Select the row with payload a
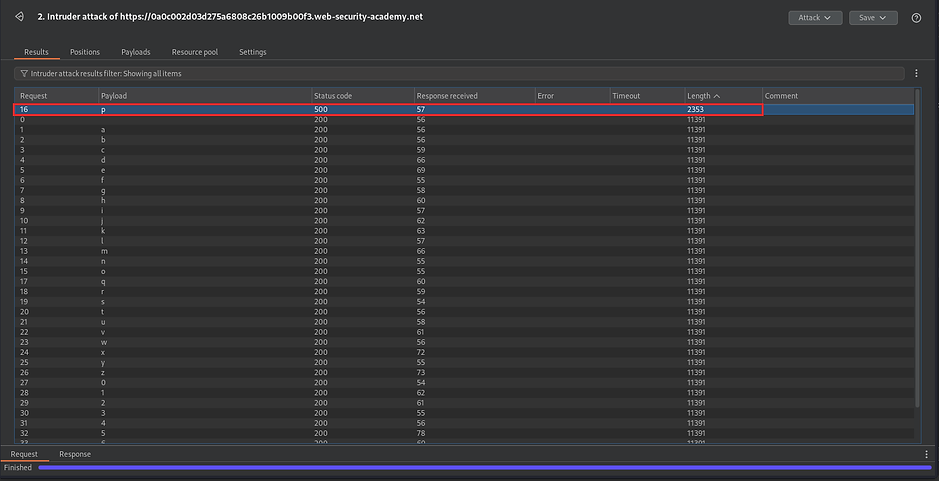939x481 pixels. click(x=465, y=129)
